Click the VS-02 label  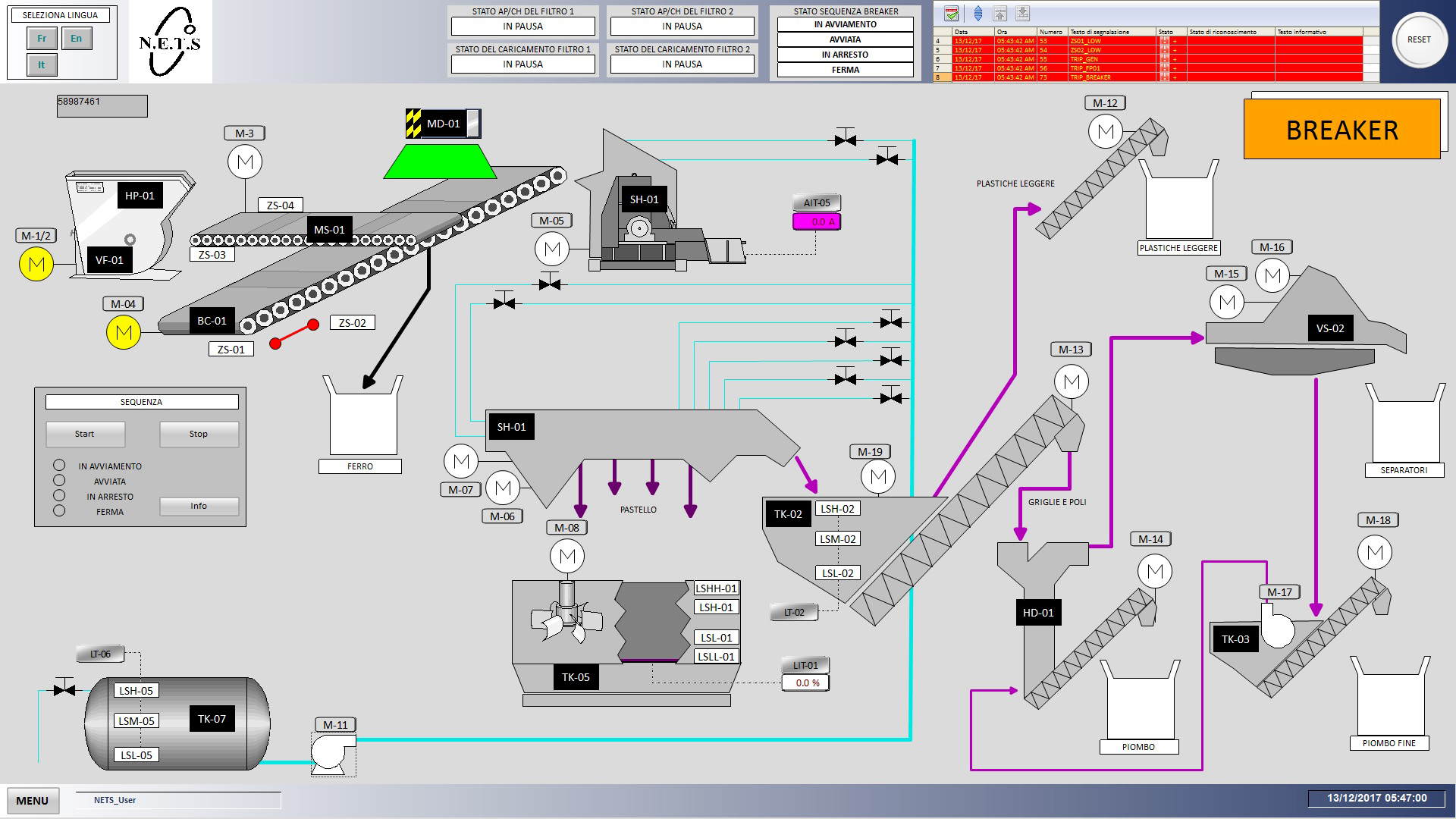click(1330, 328)
